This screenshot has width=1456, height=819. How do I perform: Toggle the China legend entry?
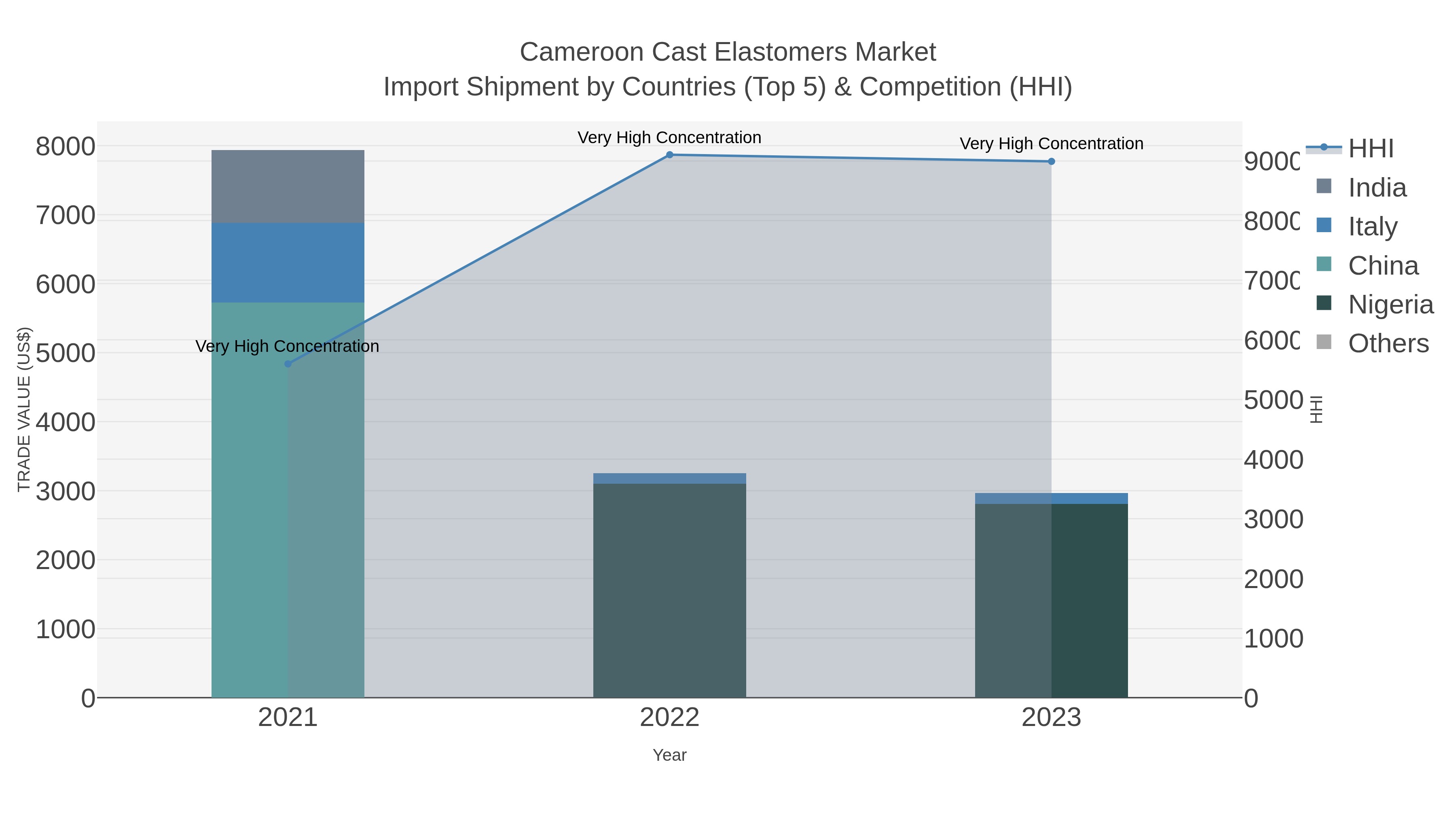[1367, 266]
